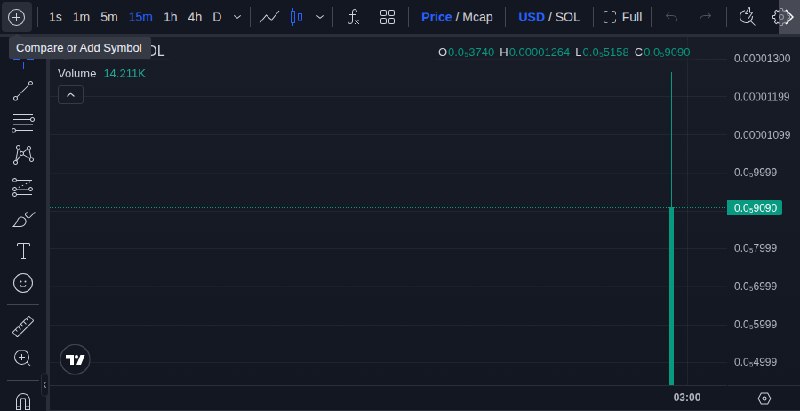Expand the timeframe interval dropdown
Screen dimensions: 800x411
[x=237, y=17]
